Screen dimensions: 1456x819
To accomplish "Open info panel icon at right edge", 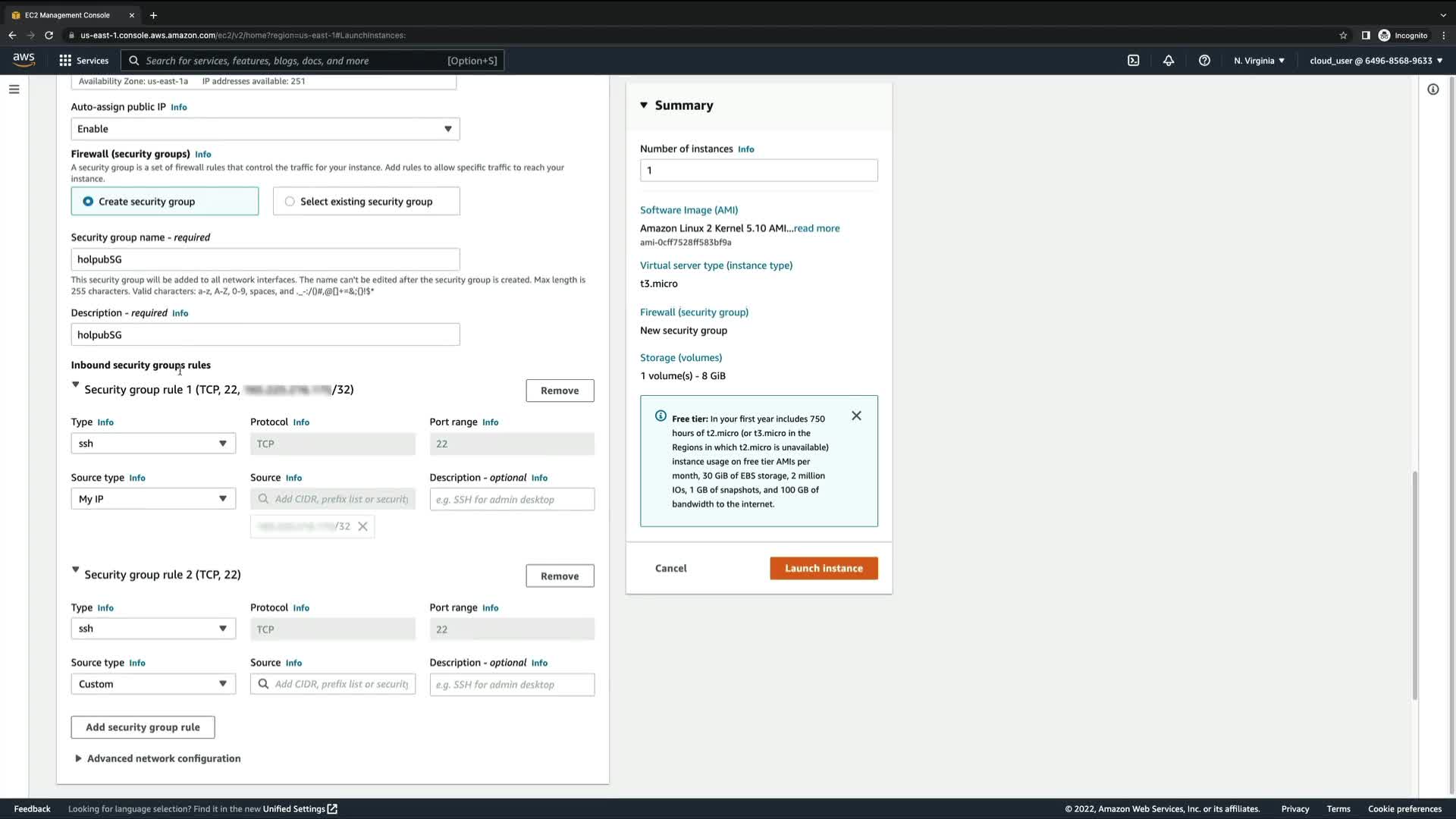I will coord(1432,89).
